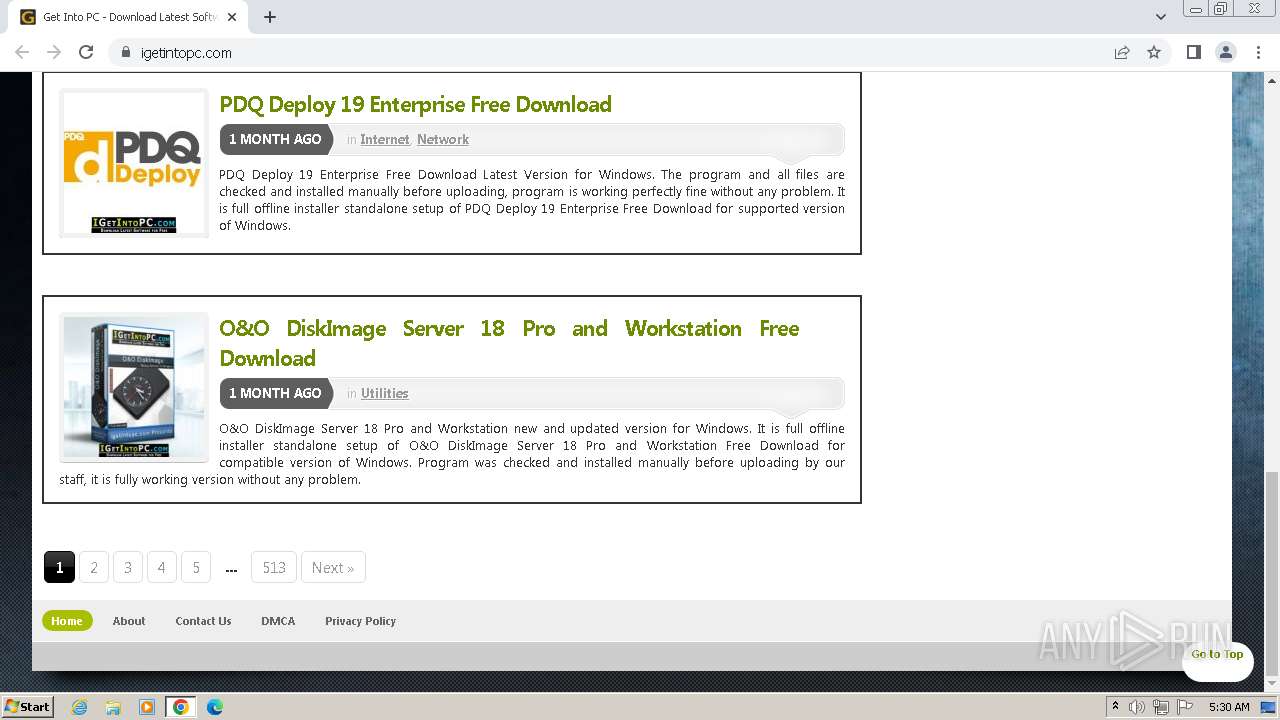Click the taskbar clock showing 5:30 AM
This screenshot has width=1280, height=720.
[x=1229, y=707]
